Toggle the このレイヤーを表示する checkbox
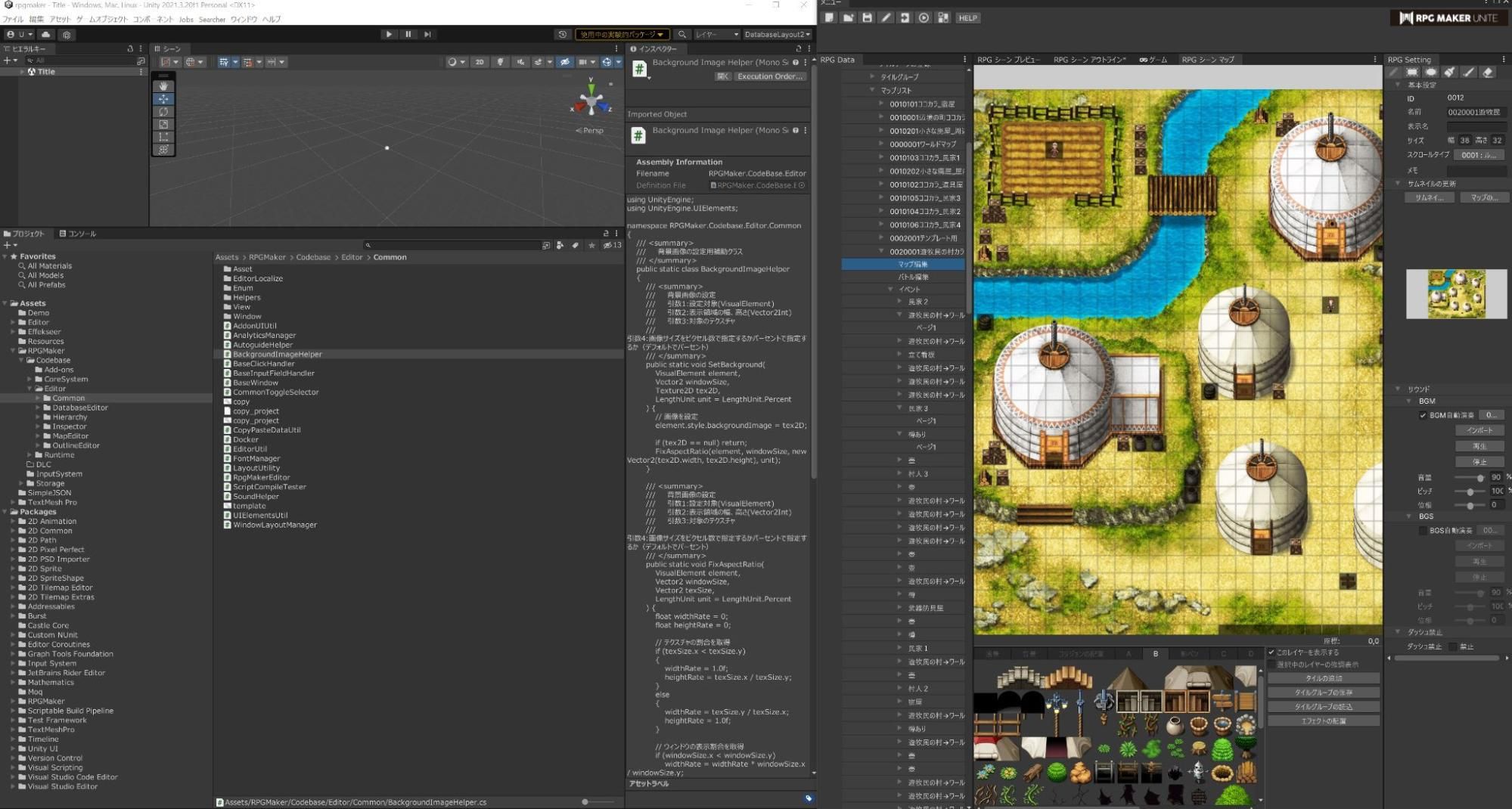The image size is (1512, 809). pos(1271,652)
